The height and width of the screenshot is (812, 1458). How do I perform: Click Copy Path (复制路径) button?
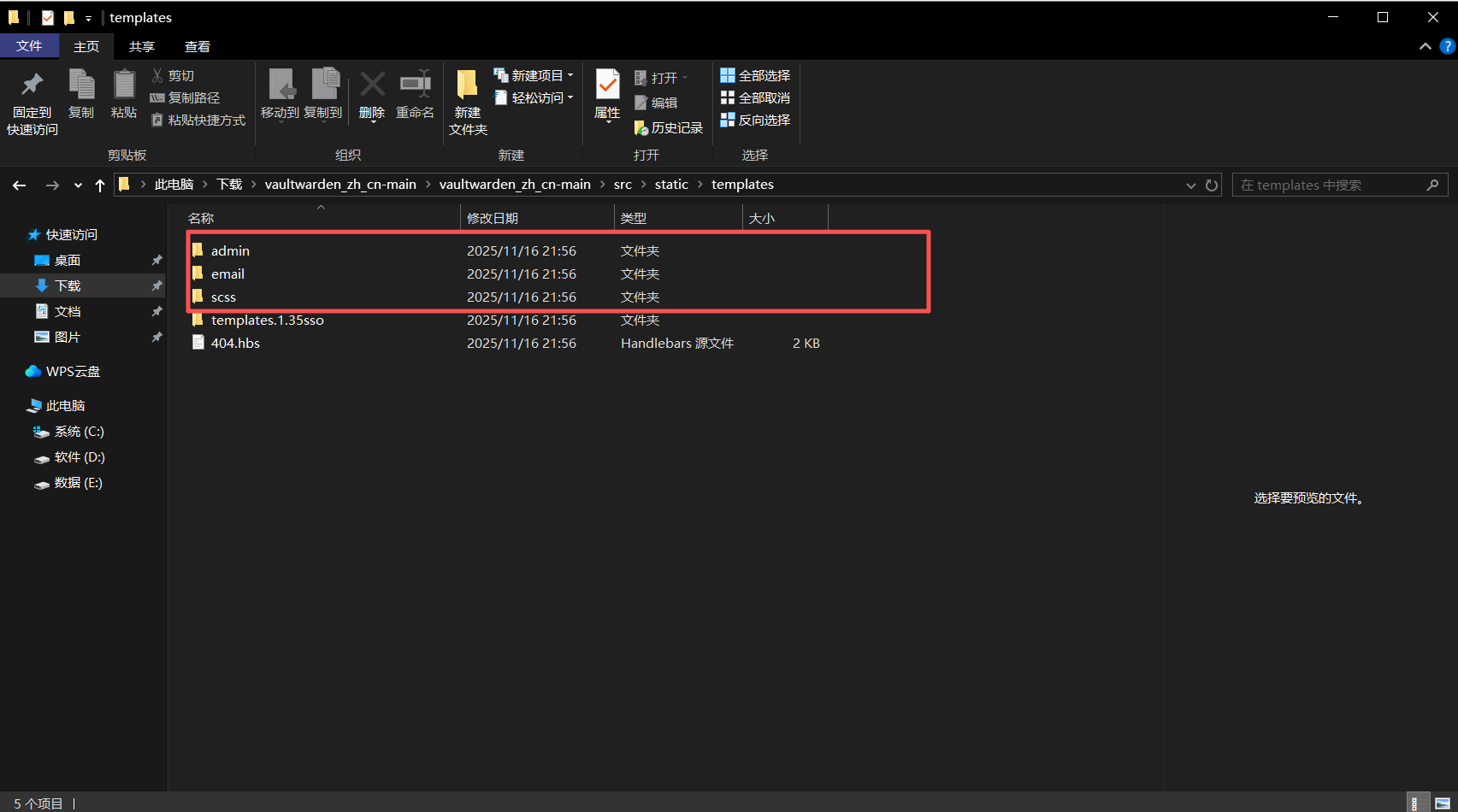(186, 98)
